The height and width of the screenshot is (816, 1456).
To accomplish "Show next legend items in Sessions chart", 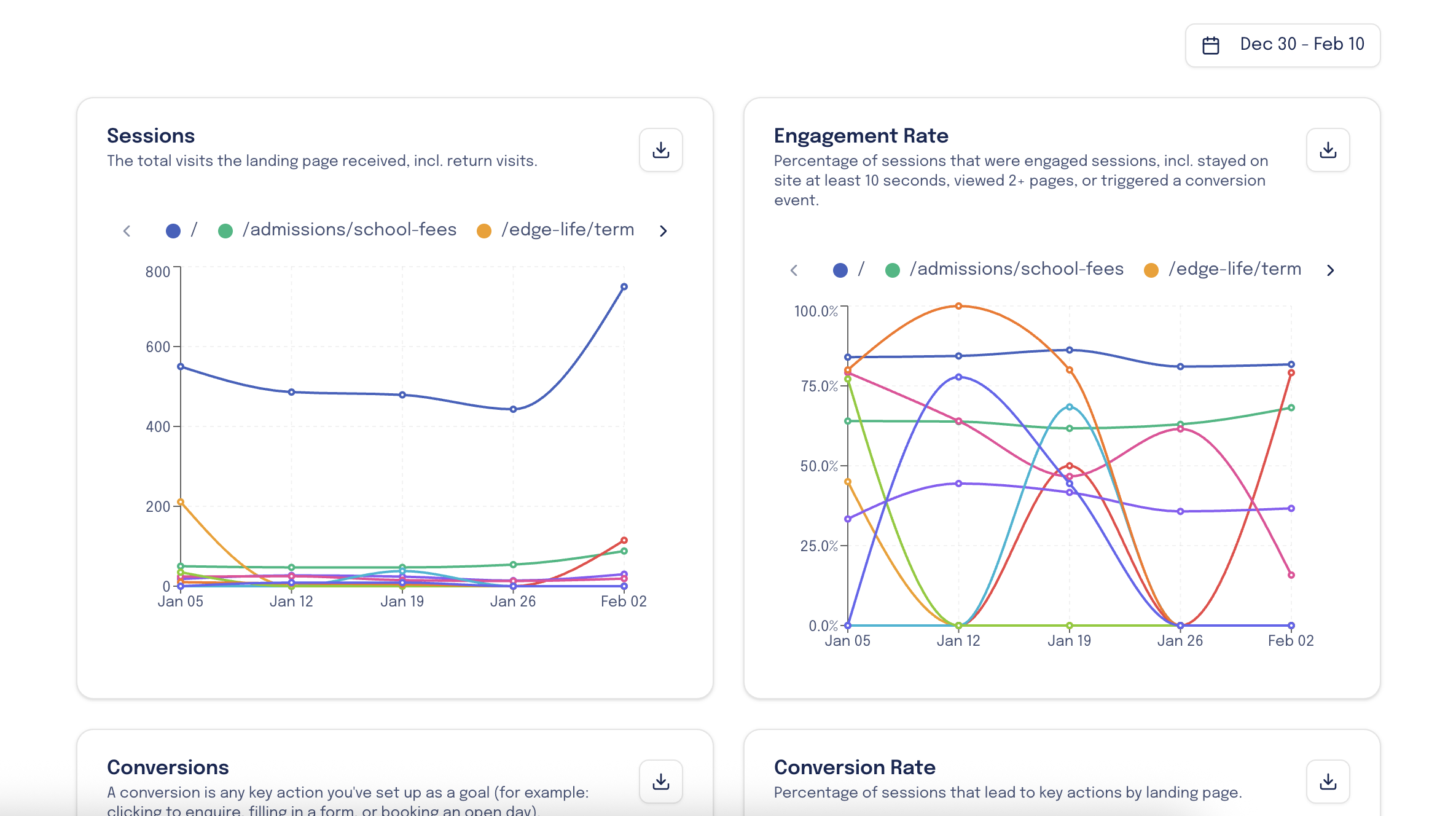I will coord(663,231).
